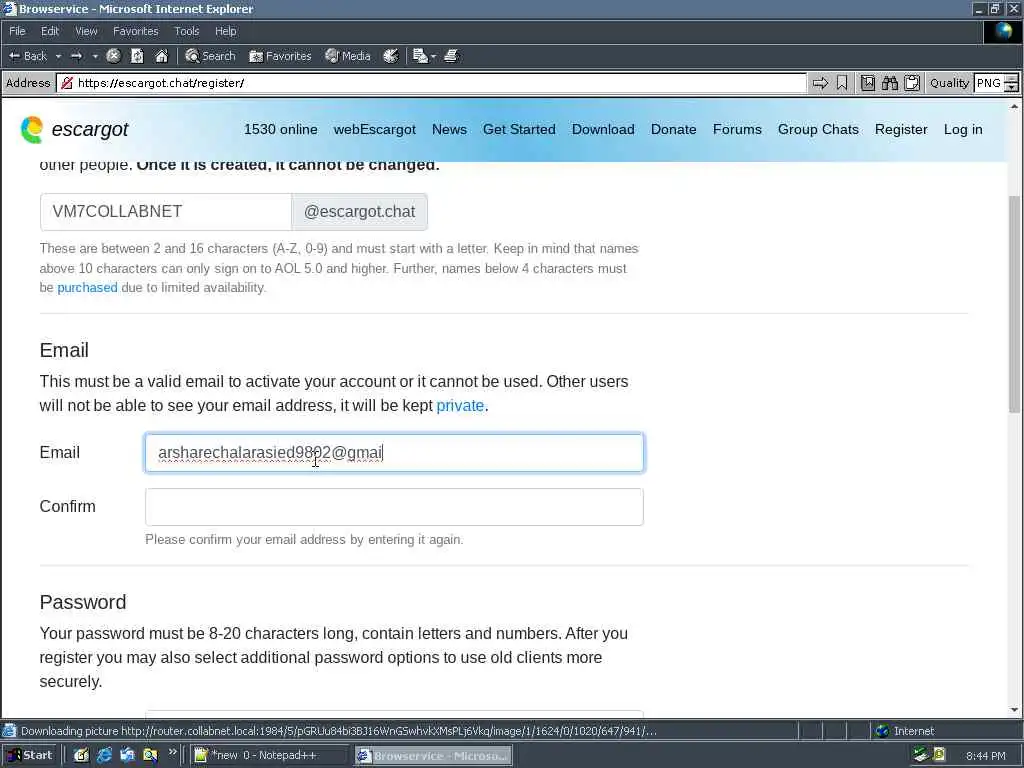Click the scrollbar up arrow

click(x=1014, y=106)
